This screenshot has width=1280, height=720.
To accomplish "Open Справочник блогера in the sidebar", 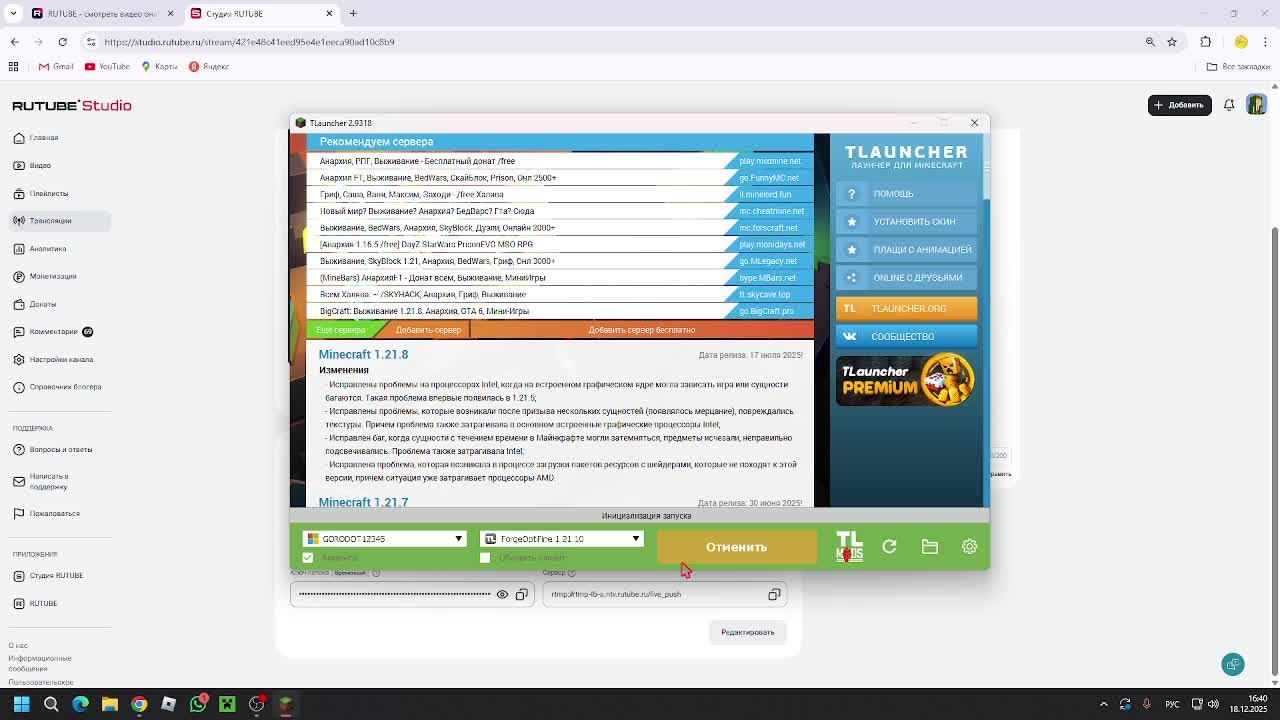I will (x=57, y=387).
